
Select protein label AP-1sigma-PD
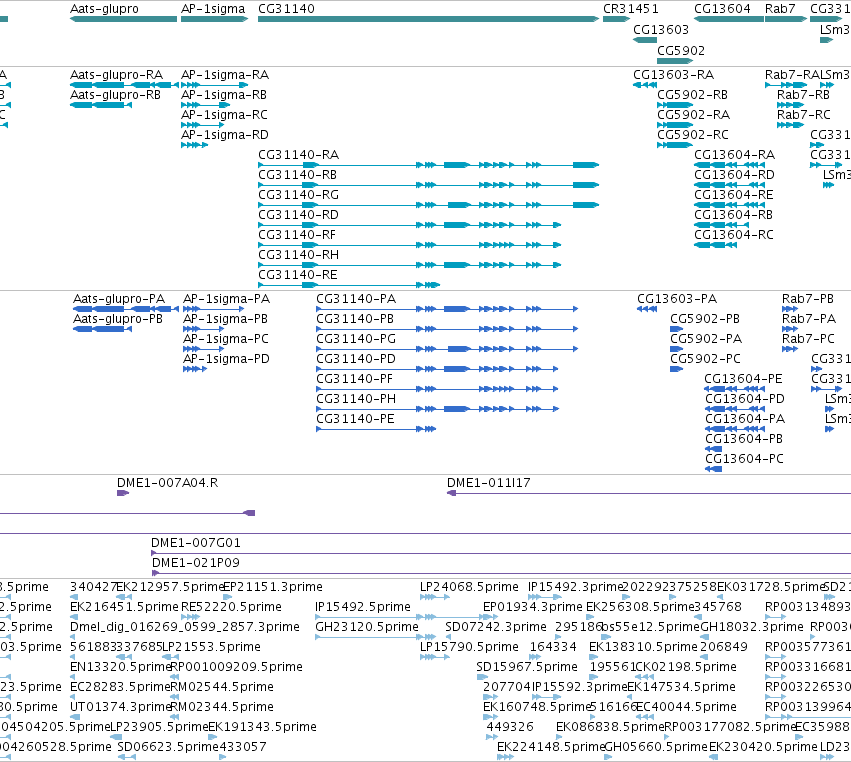226,359
